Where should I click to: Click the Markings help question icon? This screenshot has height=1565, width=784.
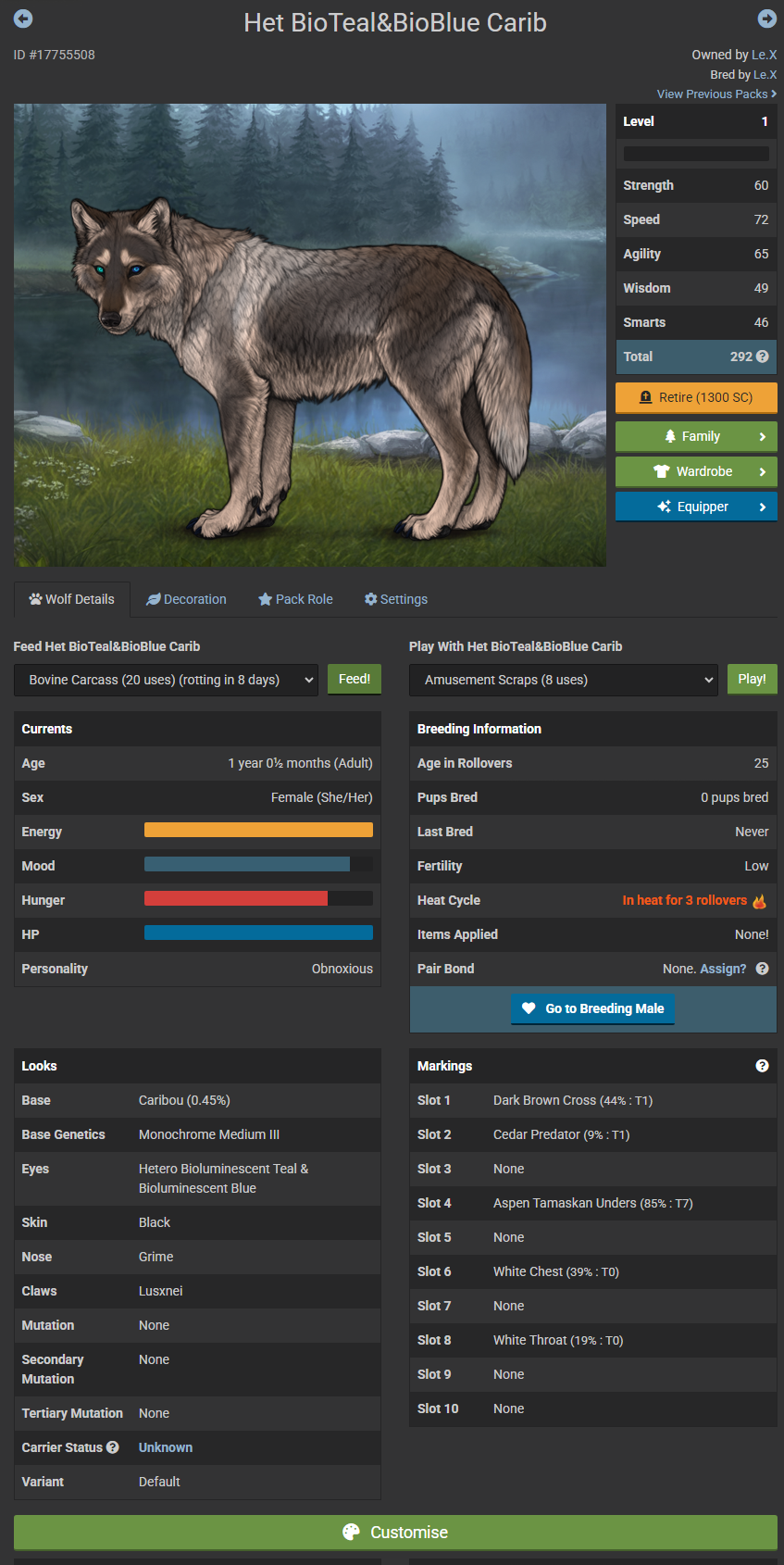763,1066
